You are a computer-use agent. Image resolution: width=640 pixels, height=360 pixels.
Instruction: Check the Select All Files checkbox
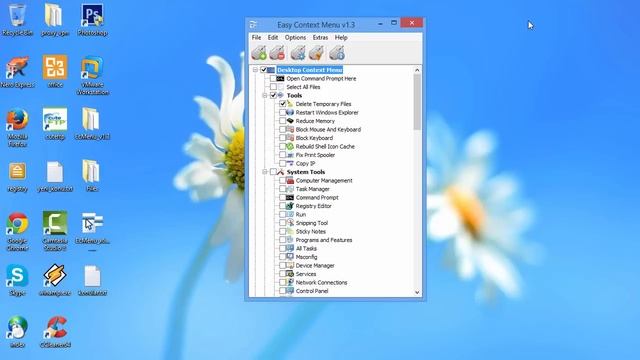273,87
